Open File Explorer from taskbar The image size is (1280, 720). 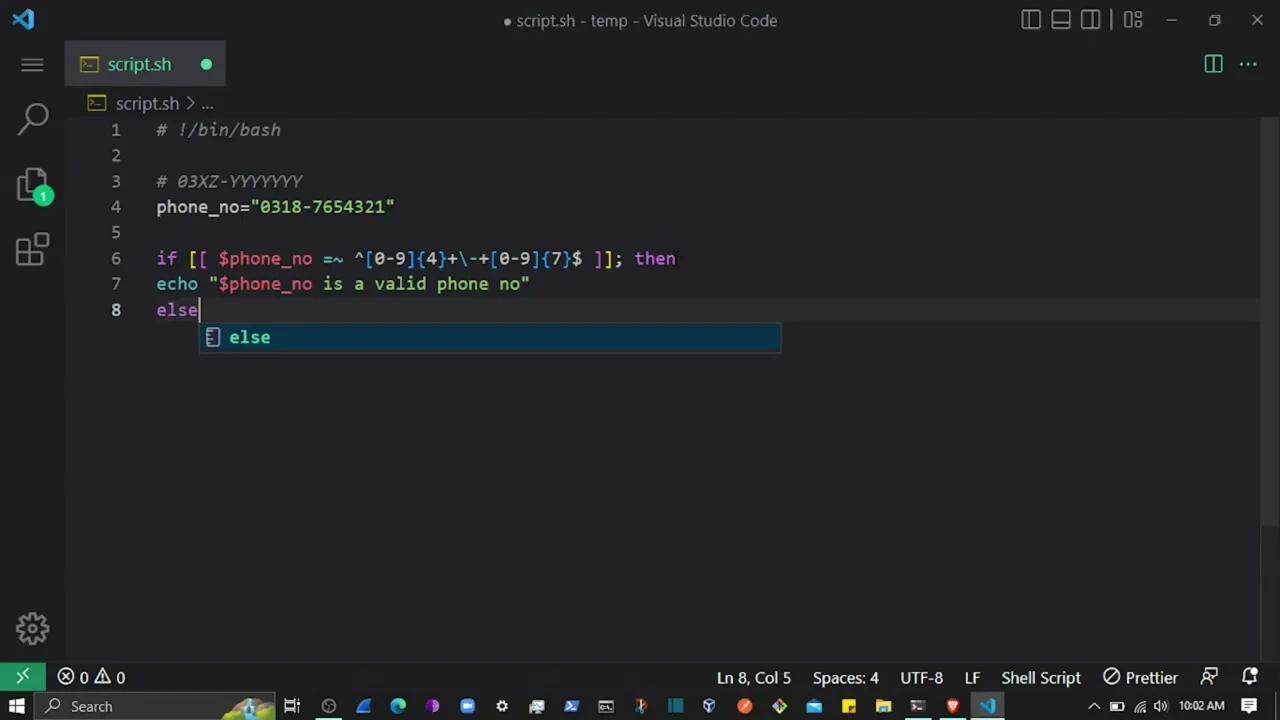883,706
